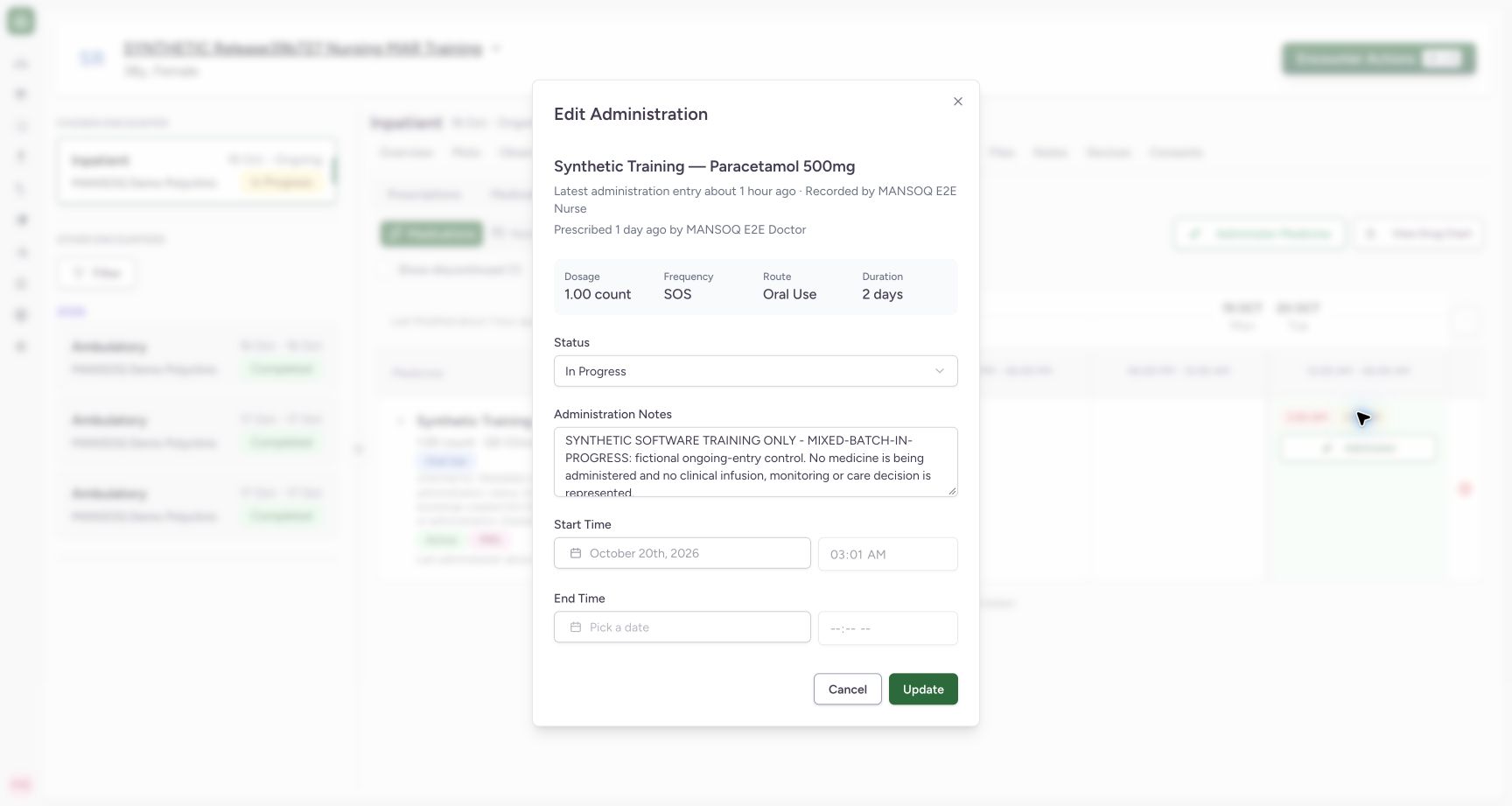Select the Duration value 2 days
The height and width of the screenshot is (806, 1512).
(882, 294)
